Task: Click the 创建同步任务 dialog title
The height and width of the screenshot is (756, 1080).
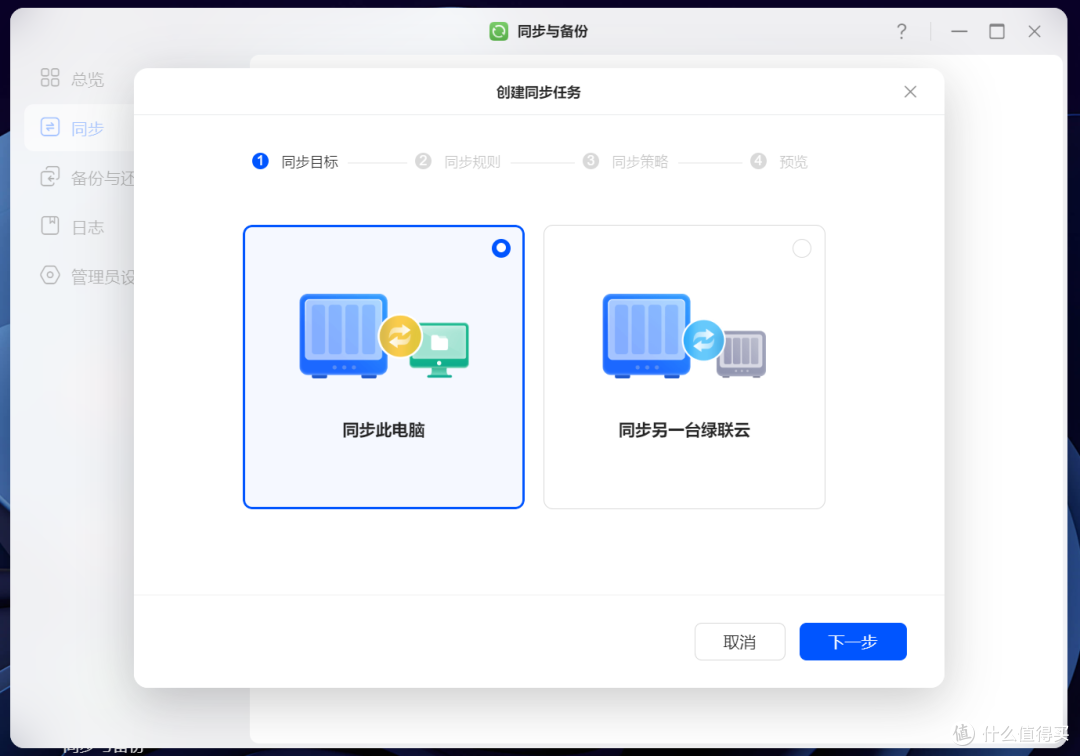Action: [539, 92]
